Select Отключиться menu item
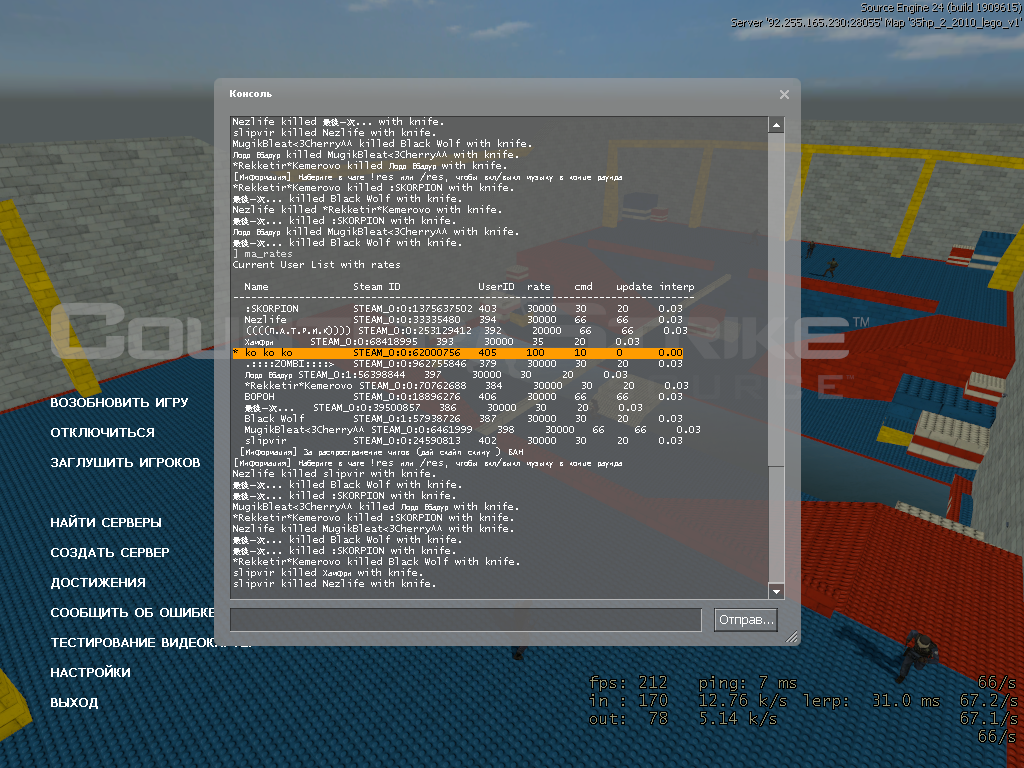1024x768 pixels. point(103,432)
